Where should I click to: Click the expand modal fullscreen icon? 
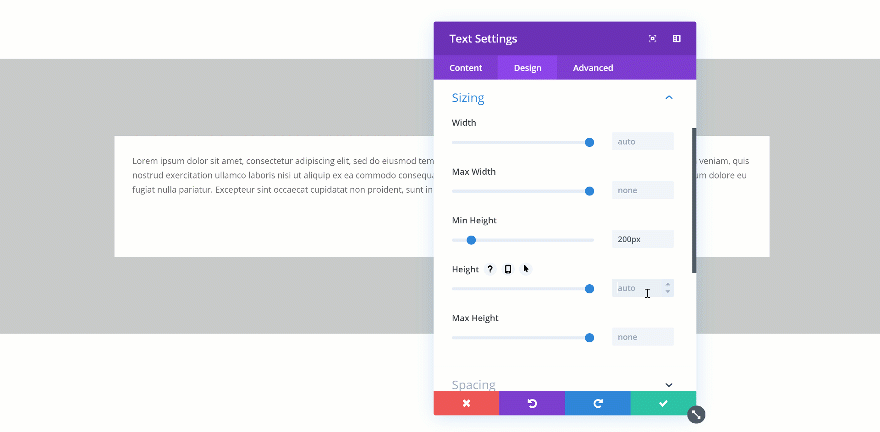coord(653,39)
